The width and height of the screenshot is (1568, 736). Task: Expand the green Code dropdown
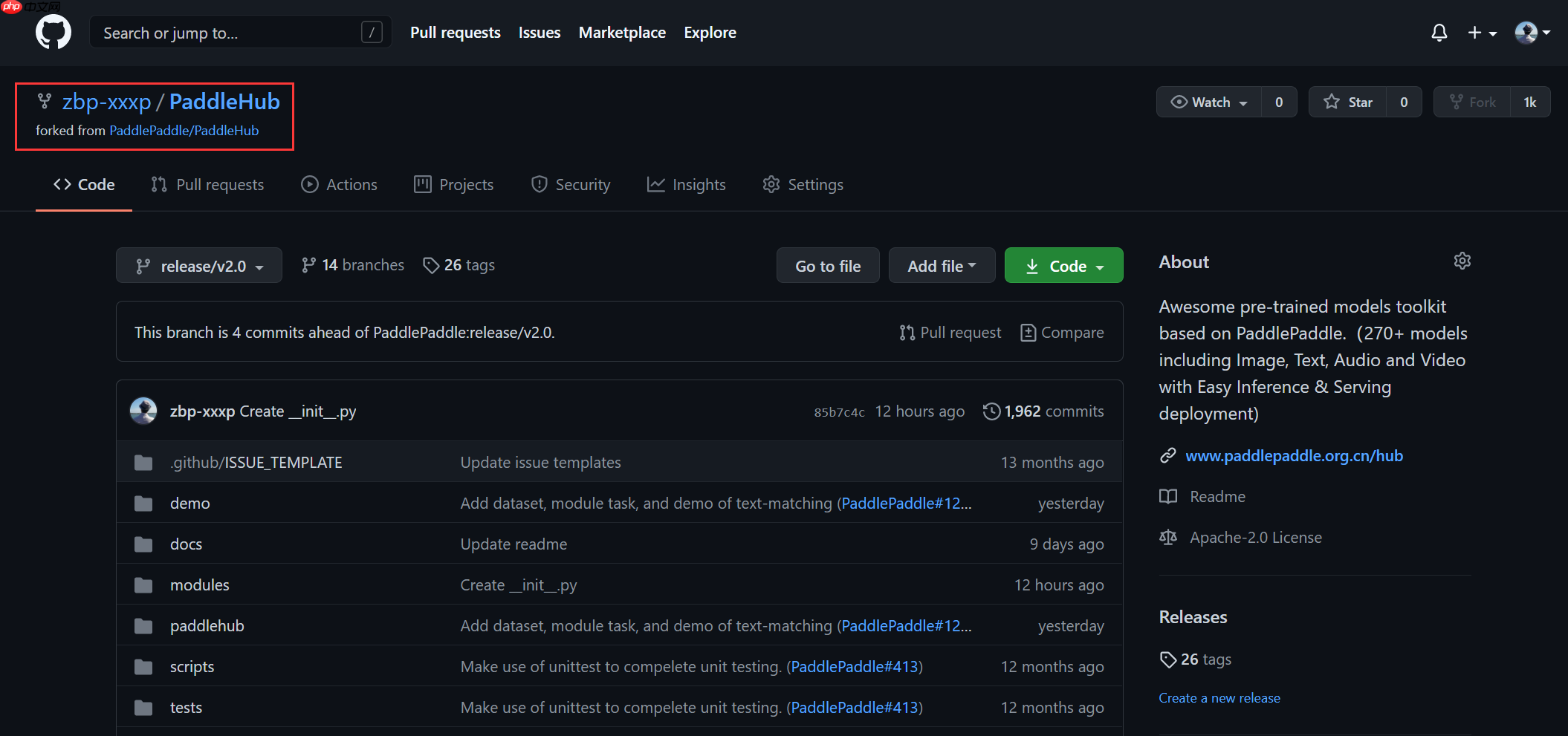click(1063, 266)
